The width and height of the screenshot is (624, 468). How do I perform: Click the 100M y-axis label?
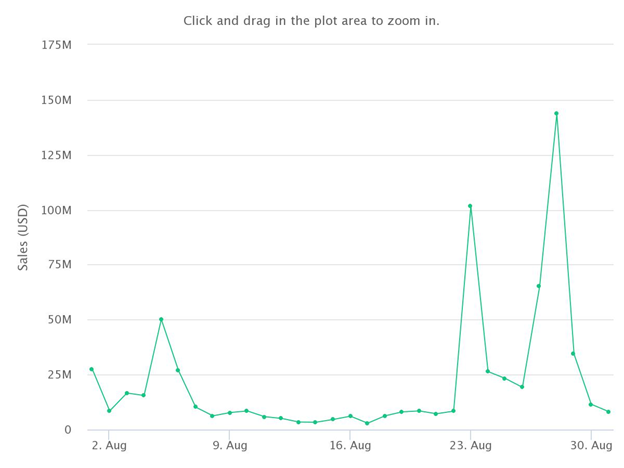pos(57,210)
